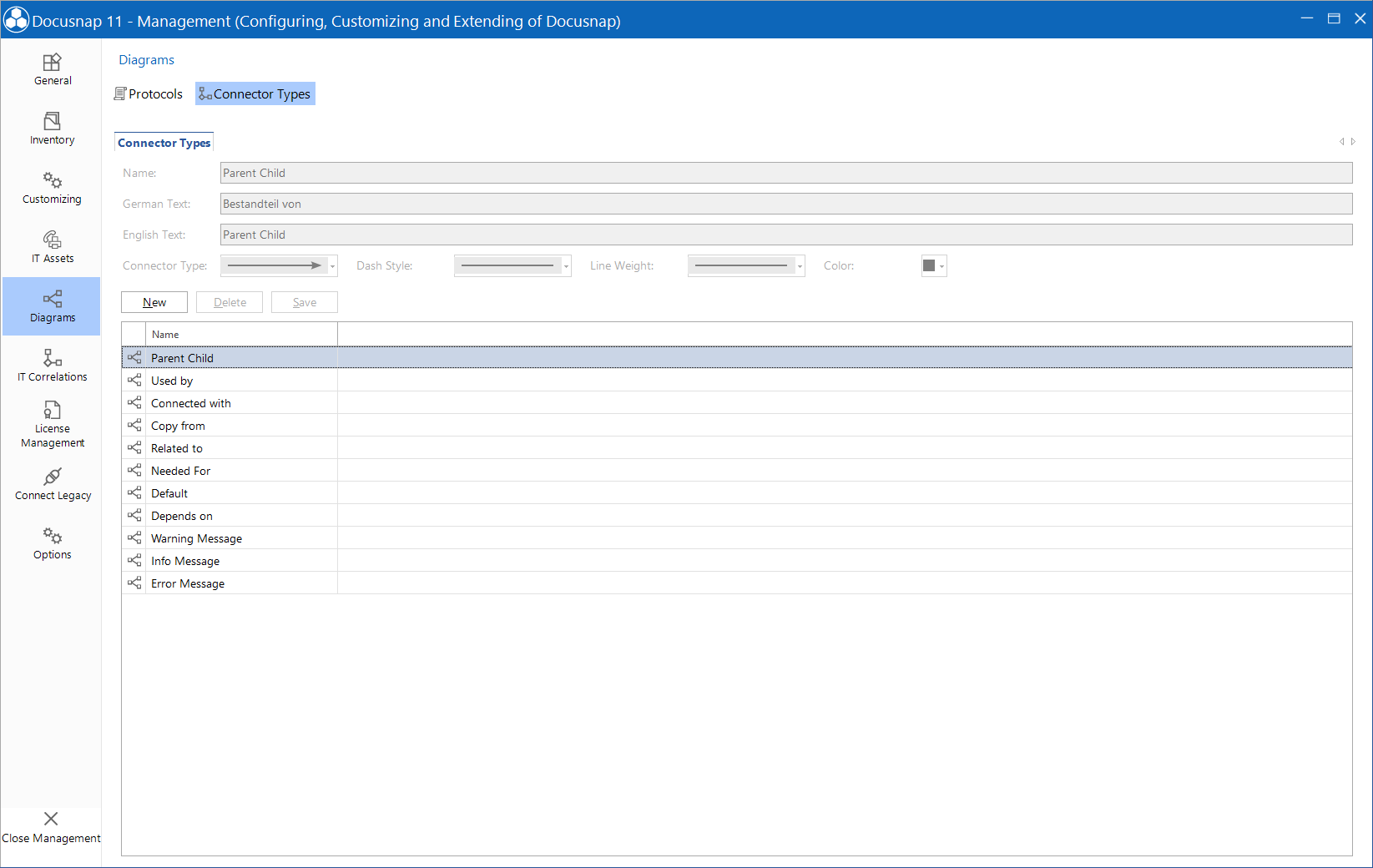Click the Connect Legacy sidebar icon
This screenshot has width=1373, height=868.
coord(52,482)
